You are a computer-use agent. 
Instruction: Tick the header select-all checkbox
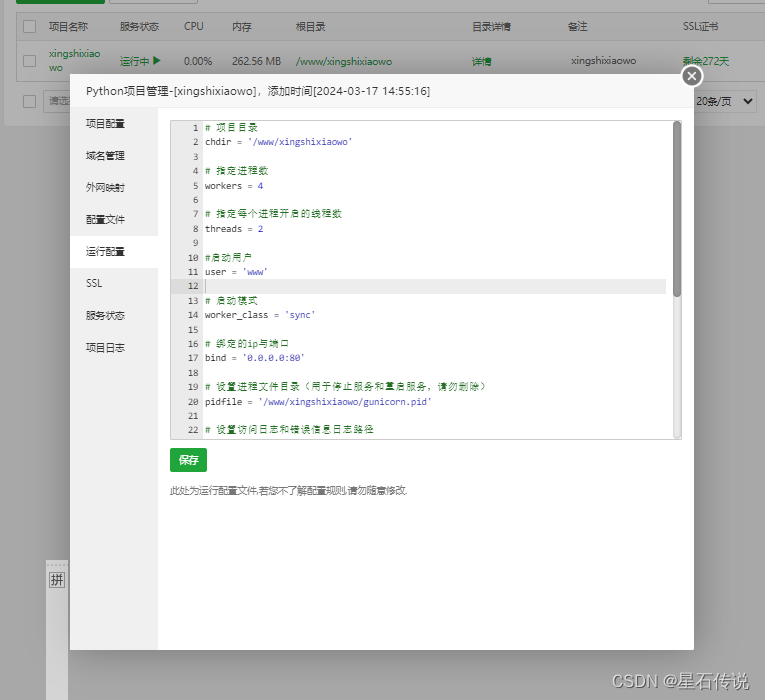pyautogui.click(x=30, y=26)
